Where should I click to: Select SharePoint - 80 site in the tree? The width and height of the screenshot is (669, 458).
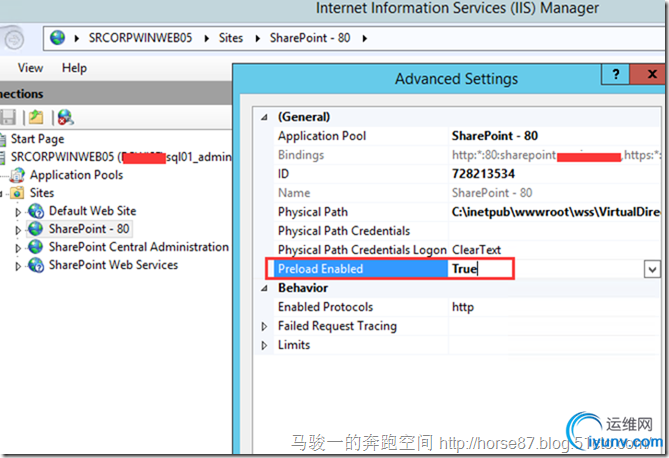click(89, 229)
